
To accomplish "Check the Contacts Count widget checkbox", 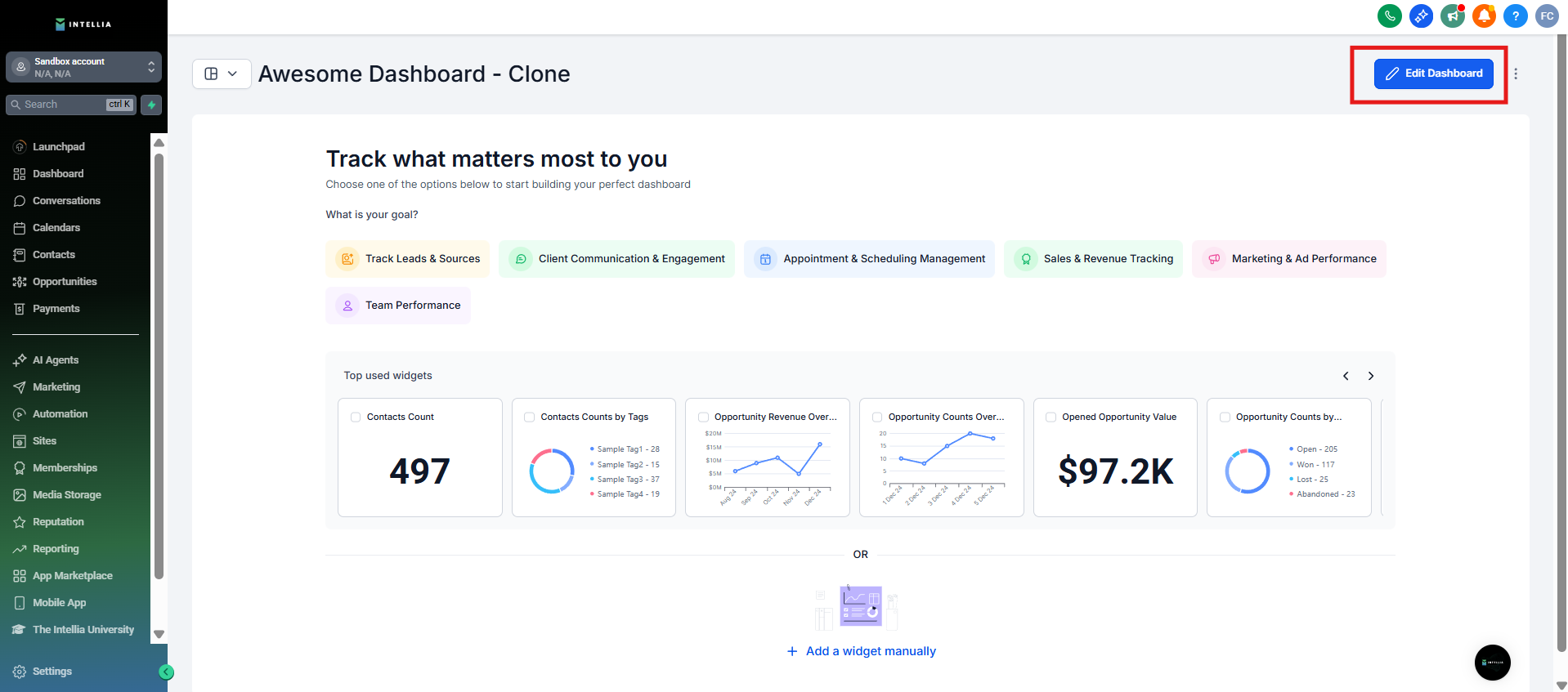I will [356, 417].
